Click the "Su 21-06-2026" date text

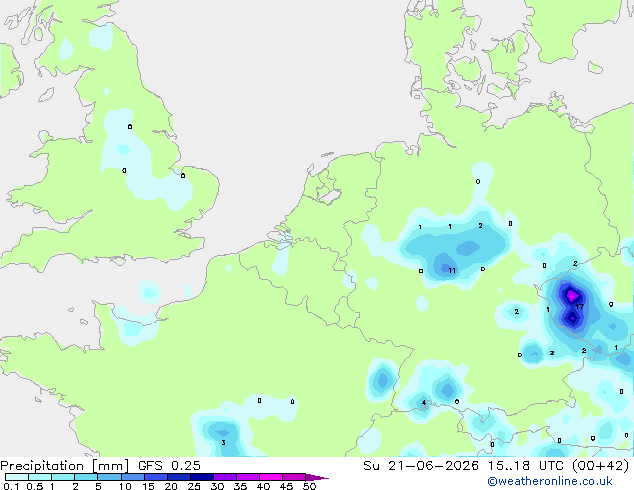(x=421, y=466)
